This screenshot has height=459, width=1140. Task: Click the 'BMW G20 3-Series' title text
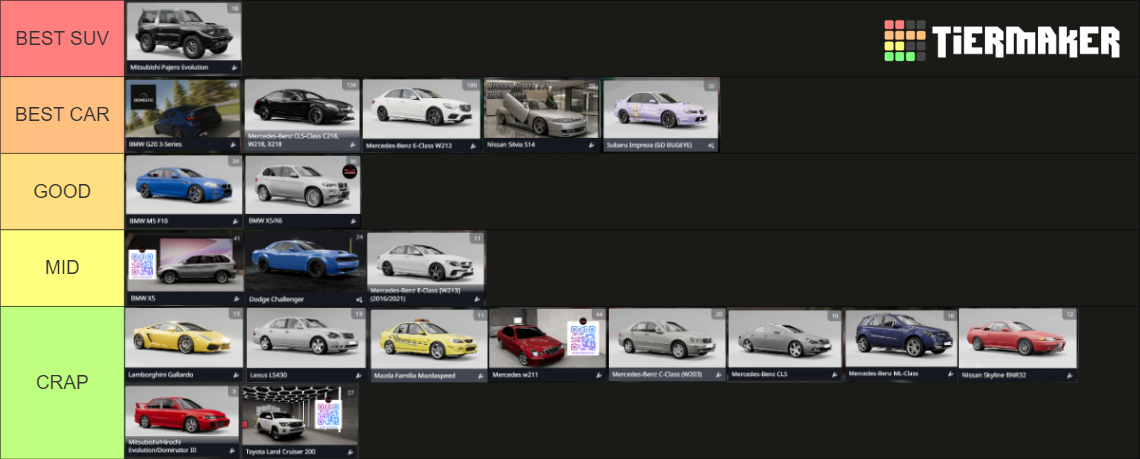click(x=156, y=145)
